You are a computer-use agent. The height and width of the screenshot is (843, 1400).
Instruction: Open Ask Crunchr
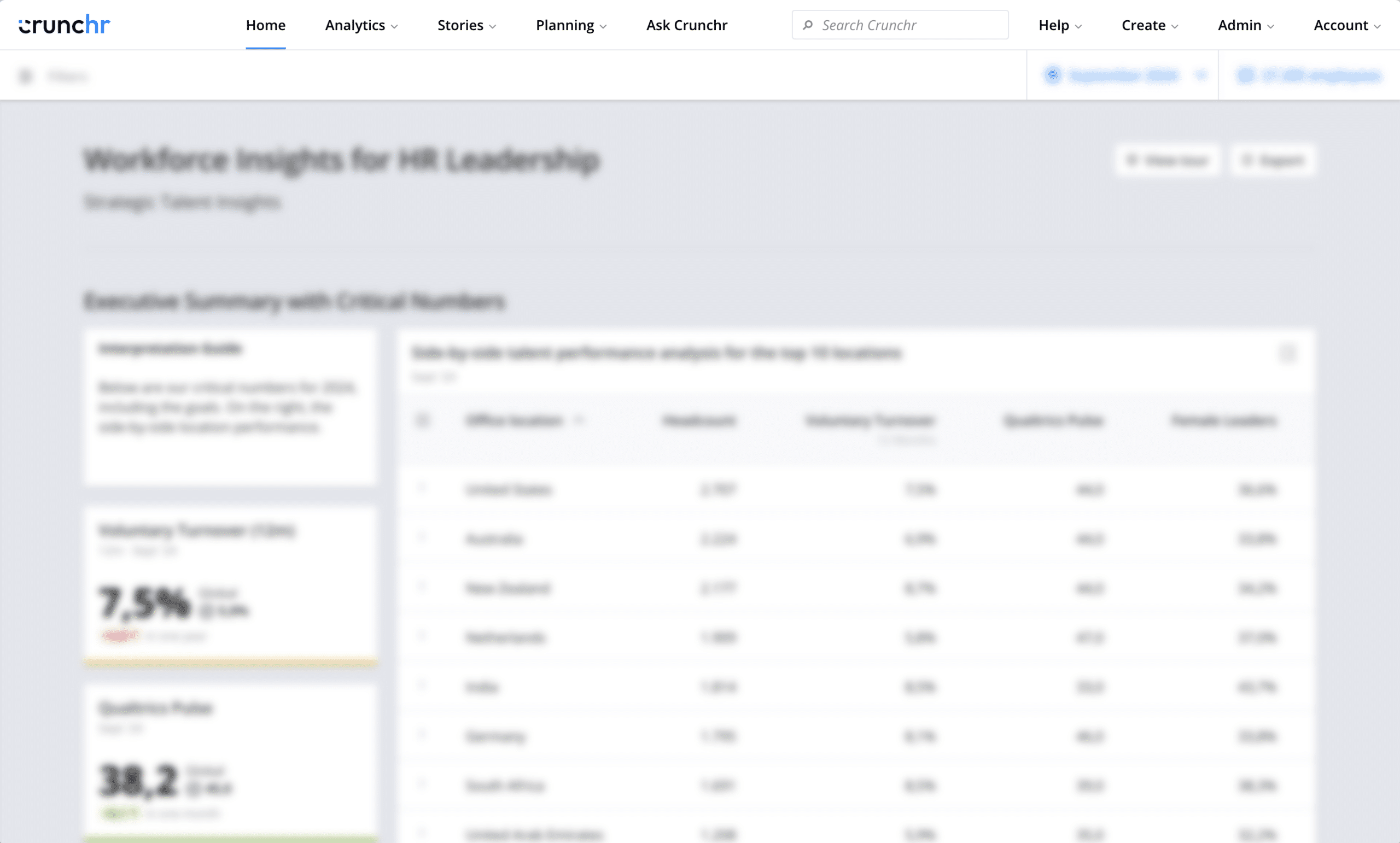pyautogui.click(x=687, y=25)
